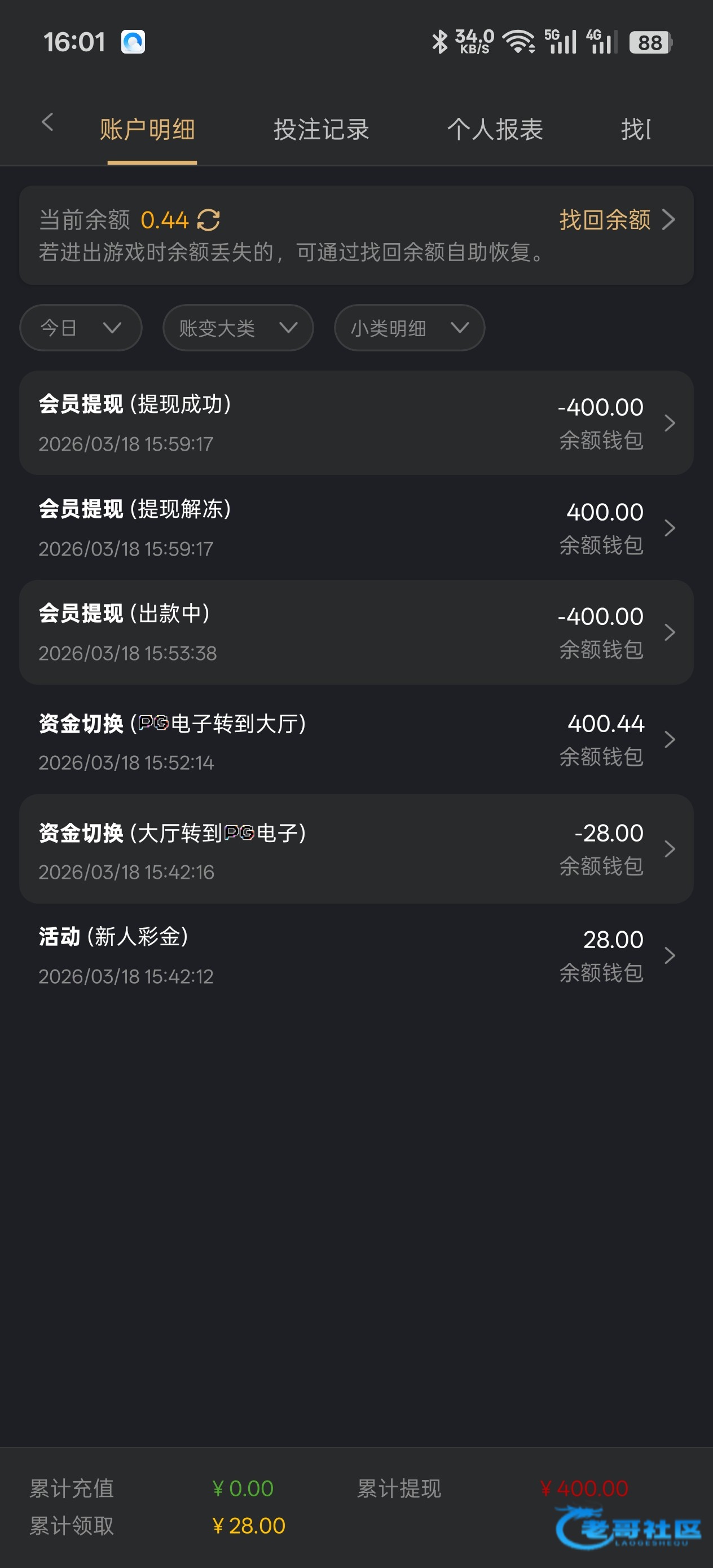Expand the 账变大类 dropdown

(238, 328)
